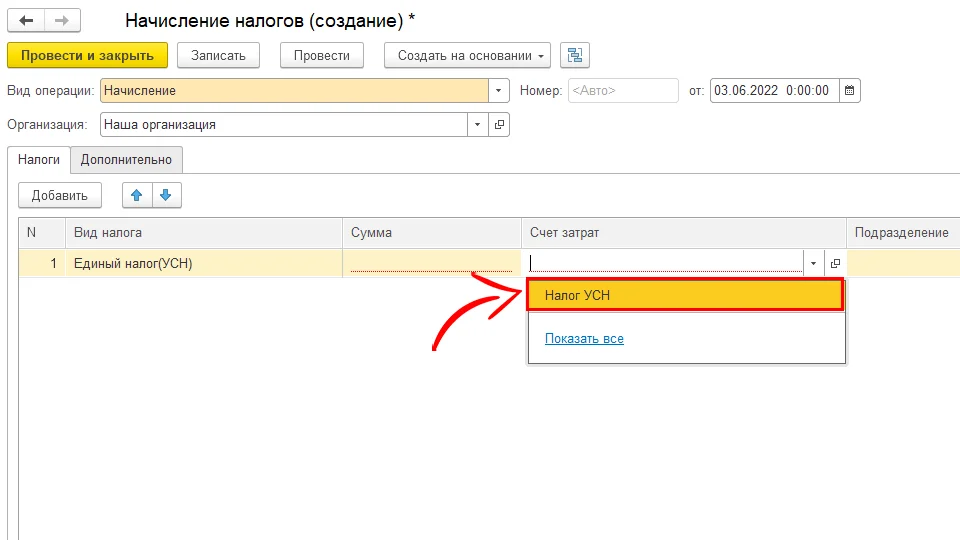Screen dimensions: 960x540
Task: Open the cost account selection form icon
Action: [835, 263]
